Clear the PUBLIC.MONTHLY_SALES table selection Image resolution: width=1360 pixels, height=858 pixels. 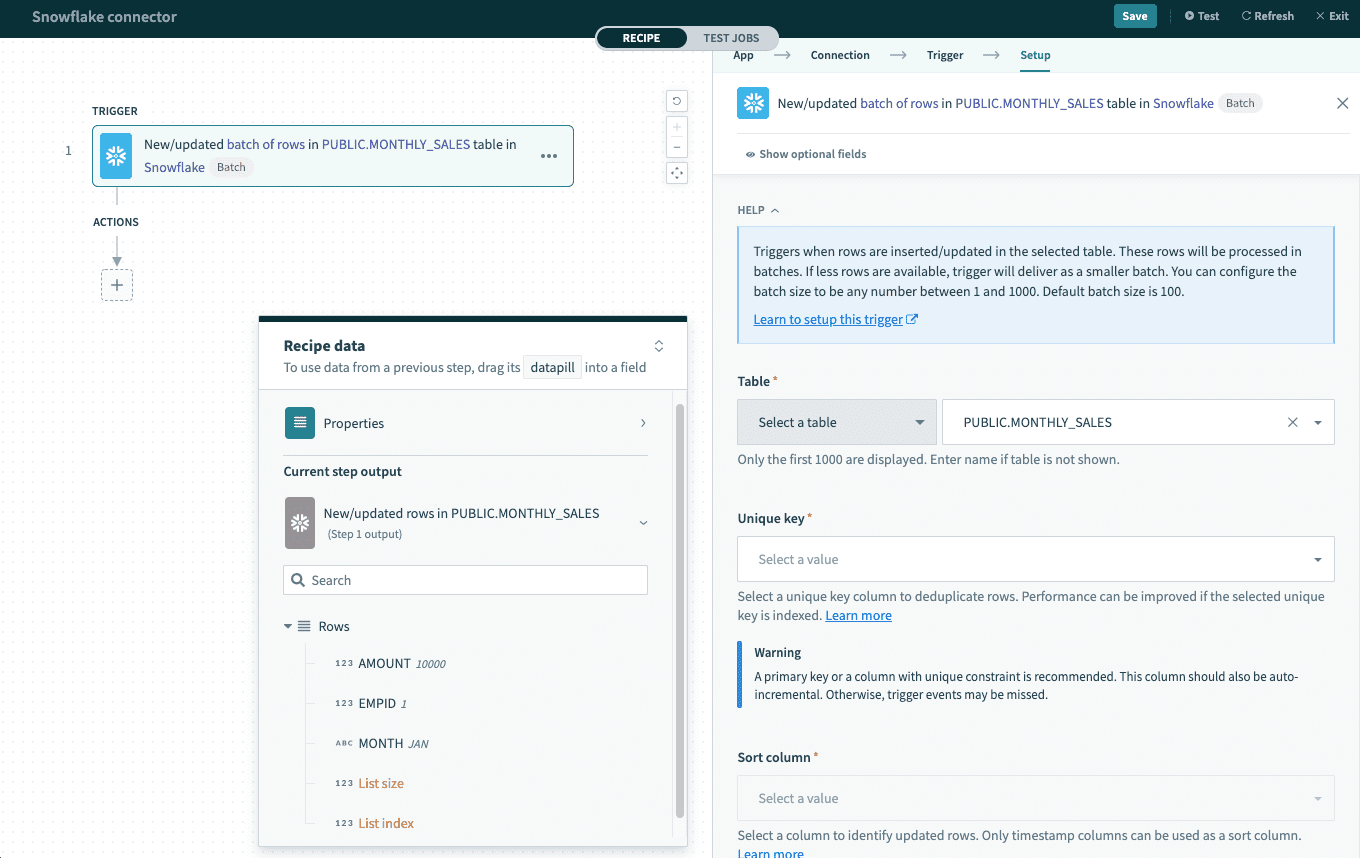tap(1292, 422)
